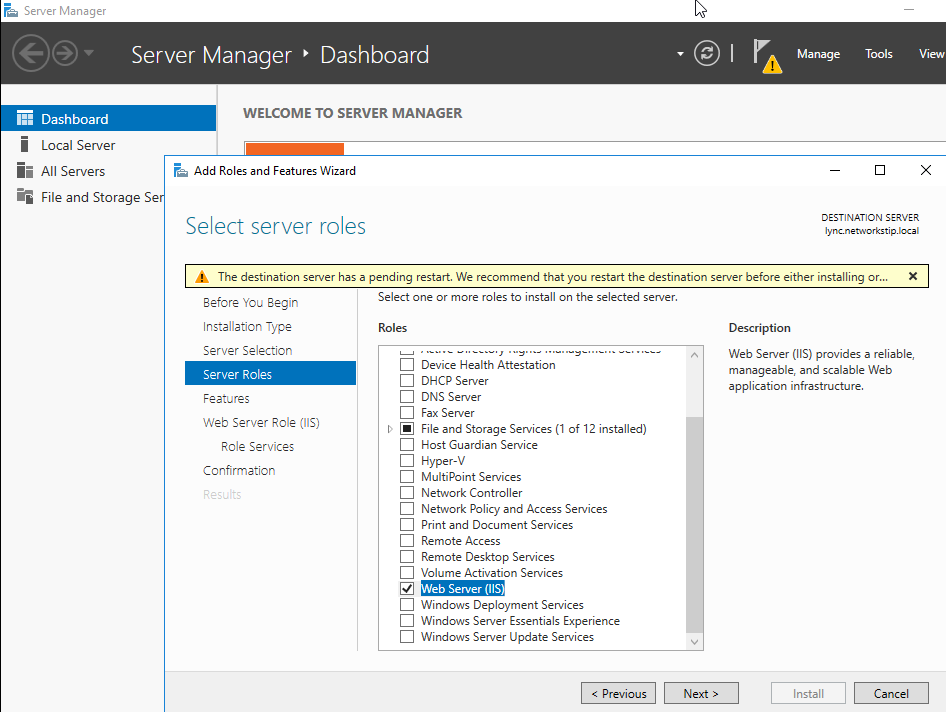Viewport: 946px width, 712px height.
Task: Click the Previous button
Action: coord(618,693)
